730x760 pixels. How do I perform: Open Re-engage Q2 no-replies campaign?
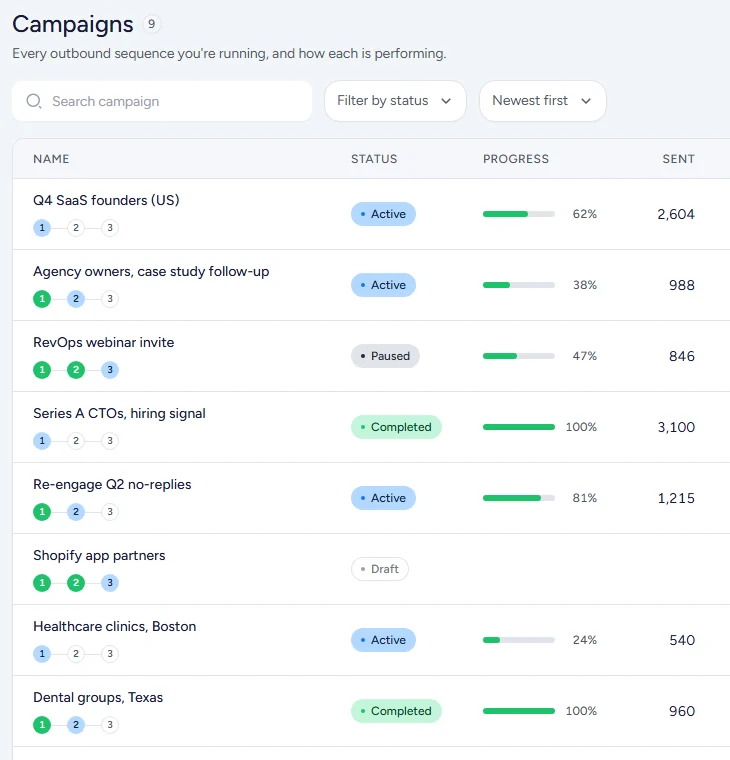(x=112, y=484)
